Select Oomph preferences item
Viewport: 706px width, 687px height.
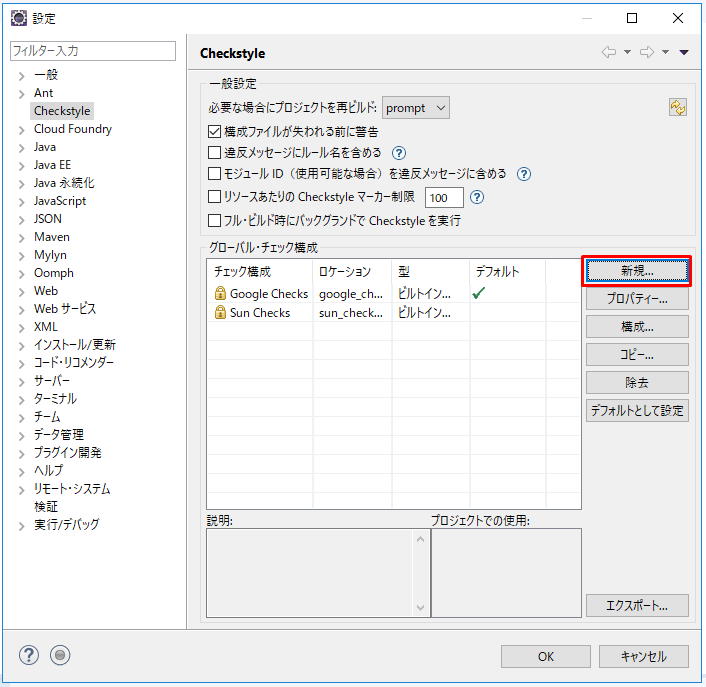(54, 273)
